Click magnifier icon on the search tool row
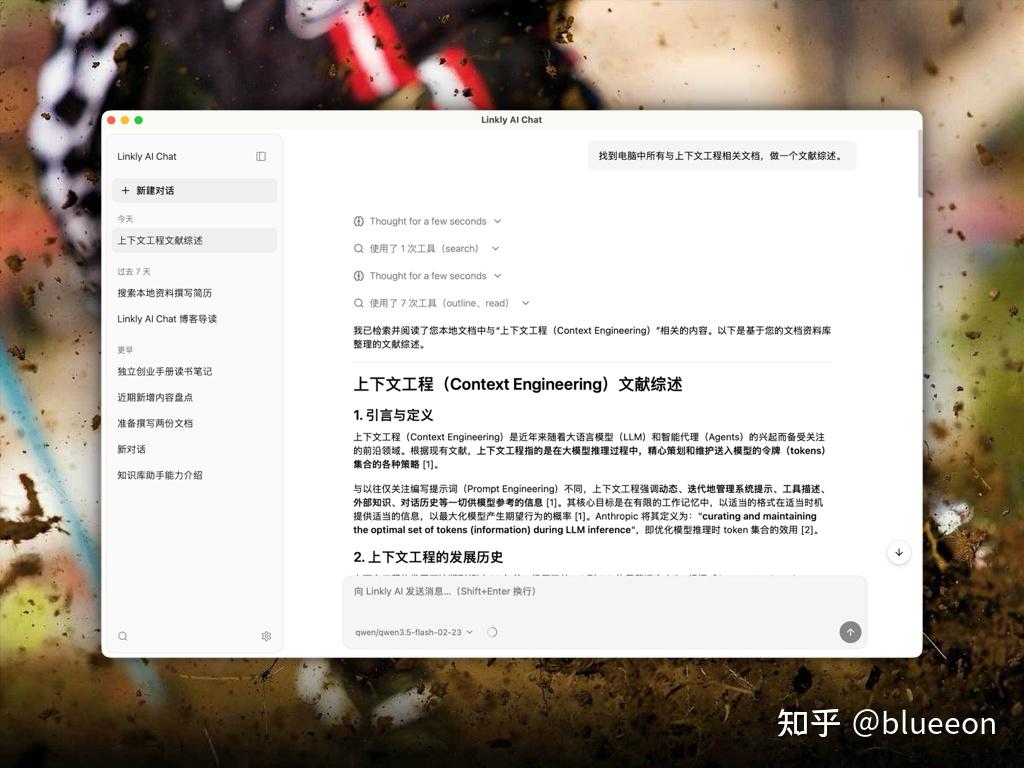1024x768 pixels. pos(359,248)
